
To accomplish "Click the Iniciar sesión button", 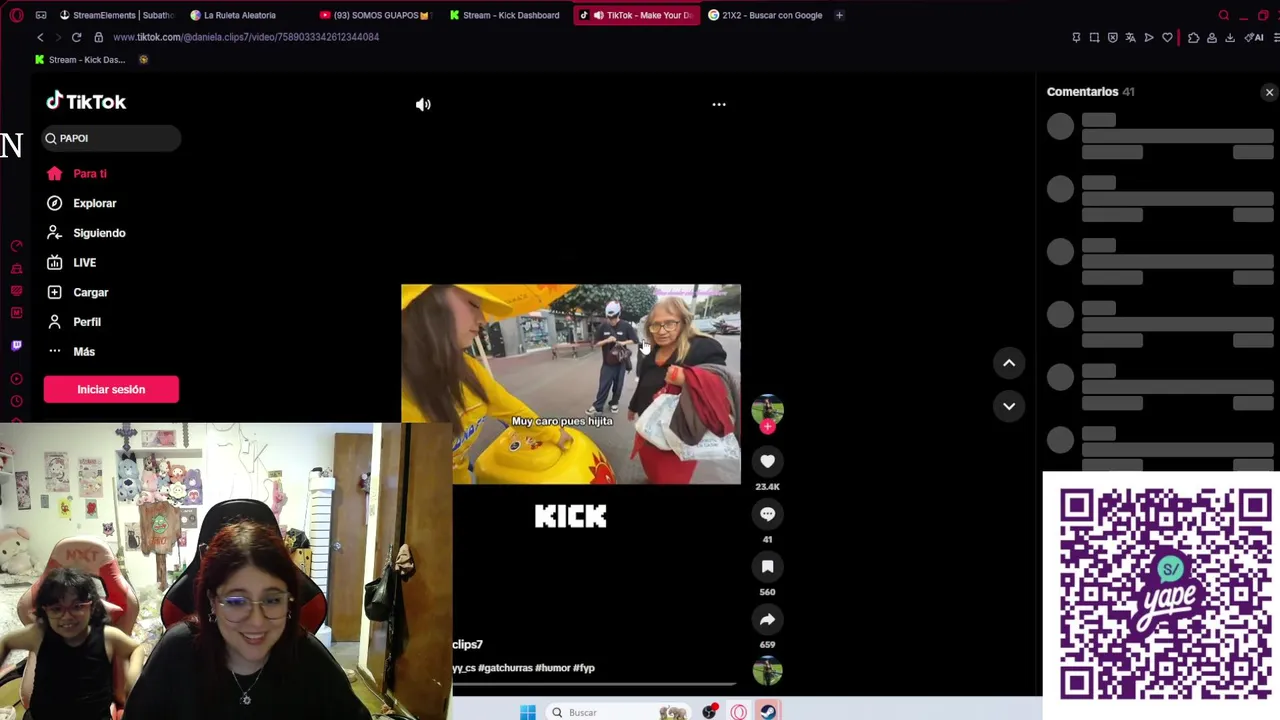I will 111,389.
